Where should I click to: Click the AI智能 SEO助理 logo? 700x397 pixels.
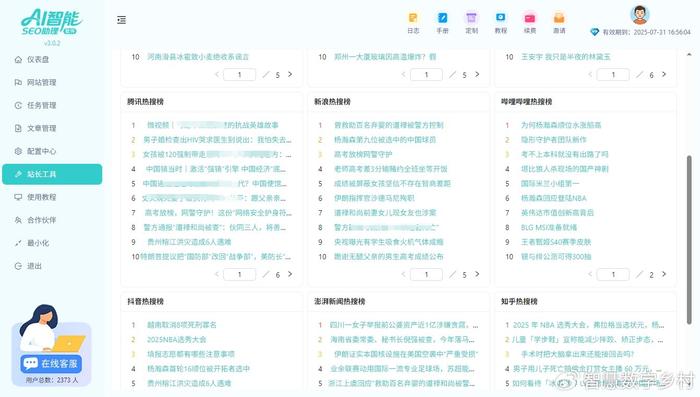(52, 22)
